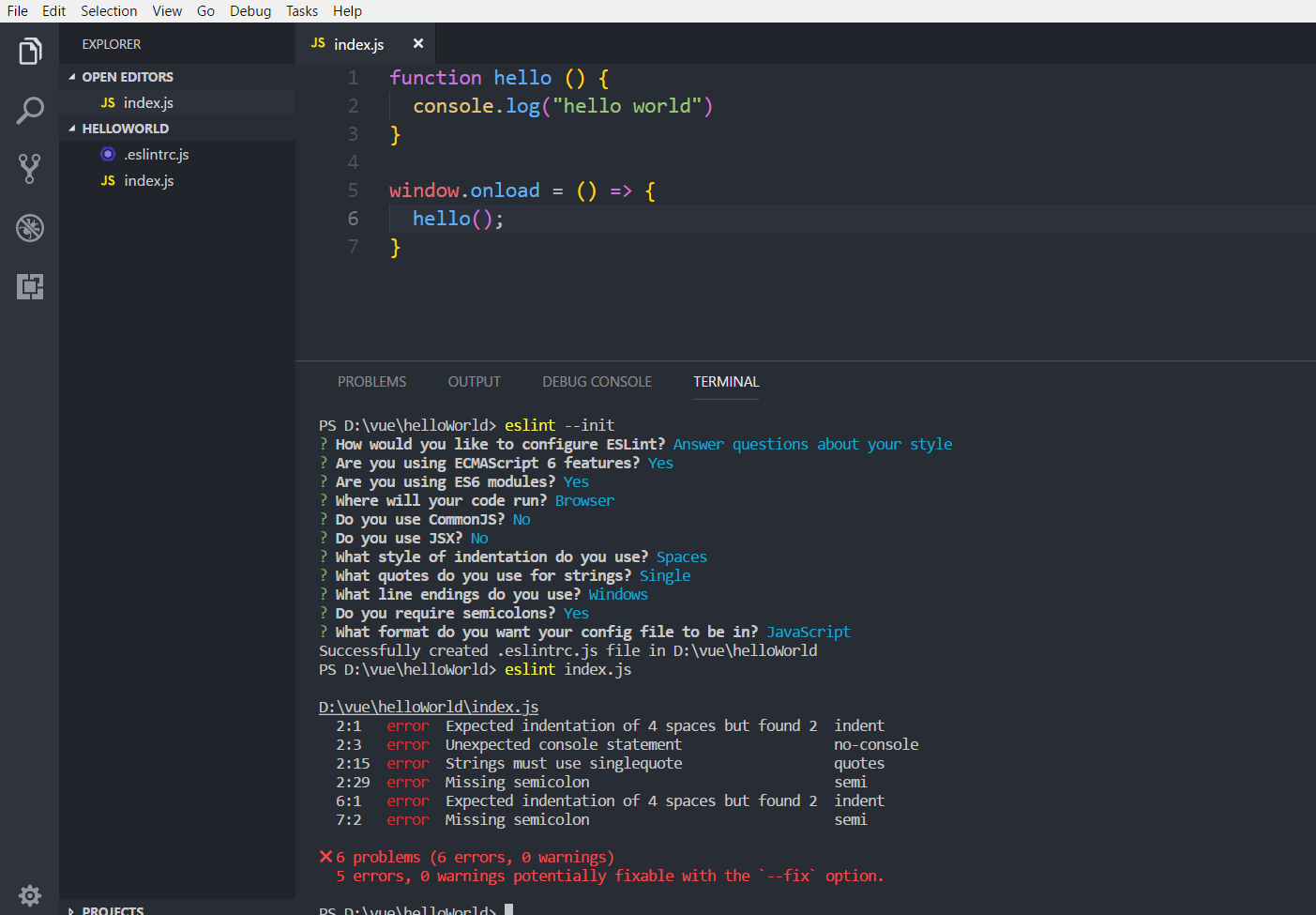Click the console.log("hello world") code line

pyautogui.click(x=563, y=106)
